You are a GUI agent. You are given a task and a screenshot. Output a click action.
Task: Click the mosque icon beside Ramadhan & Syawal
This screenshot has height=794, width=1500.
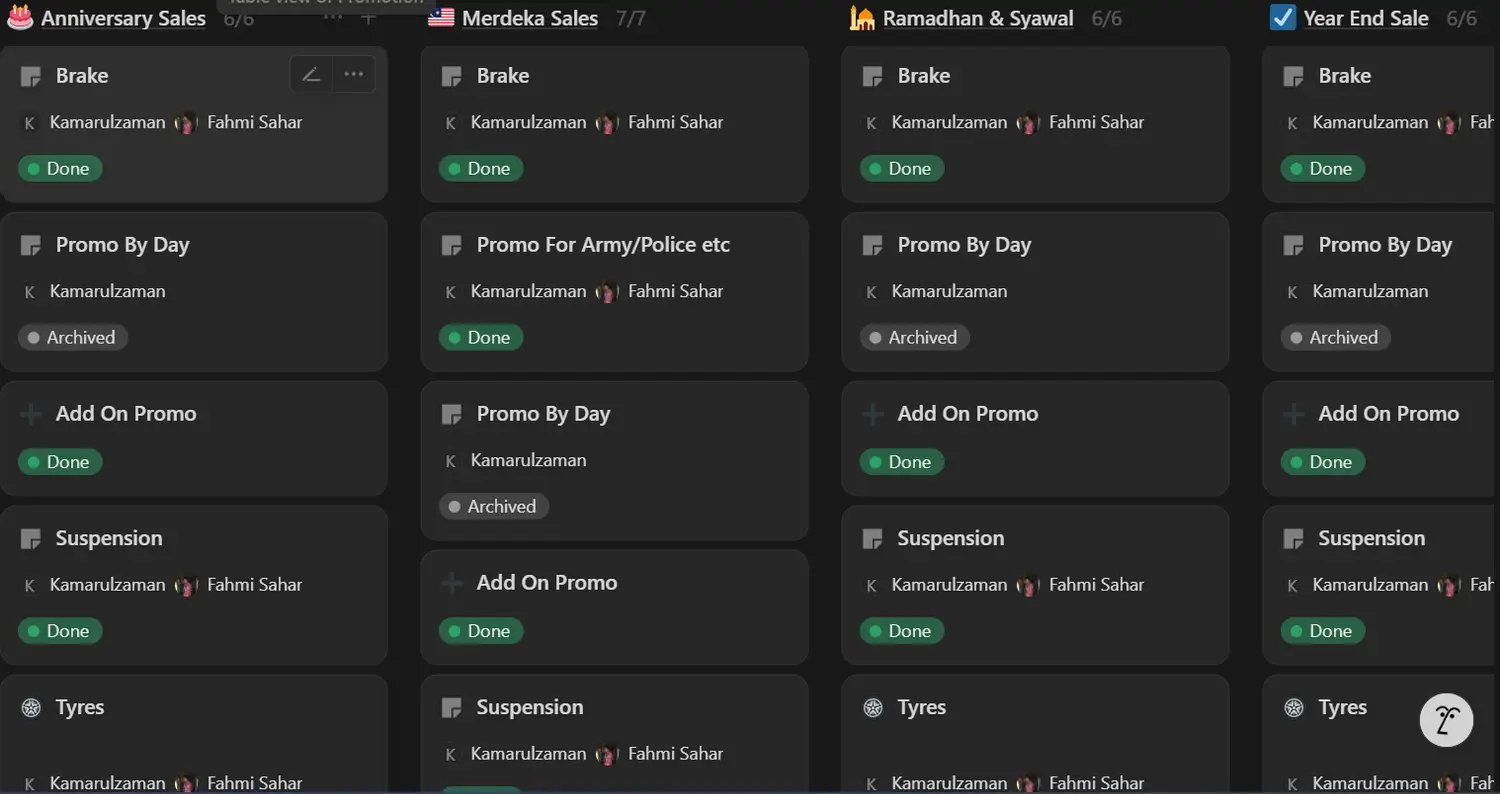click(862, 18)
